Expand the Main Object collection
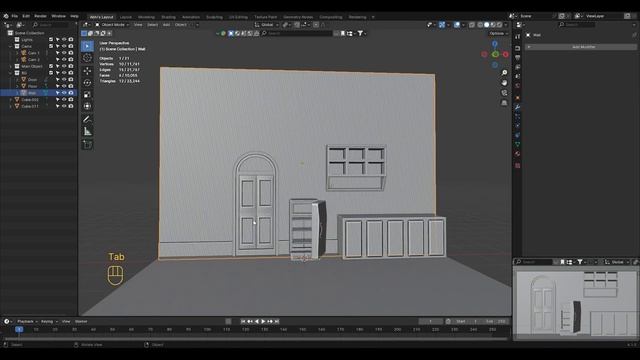This screenshot has height=360, width=640. tap(11, 66)
